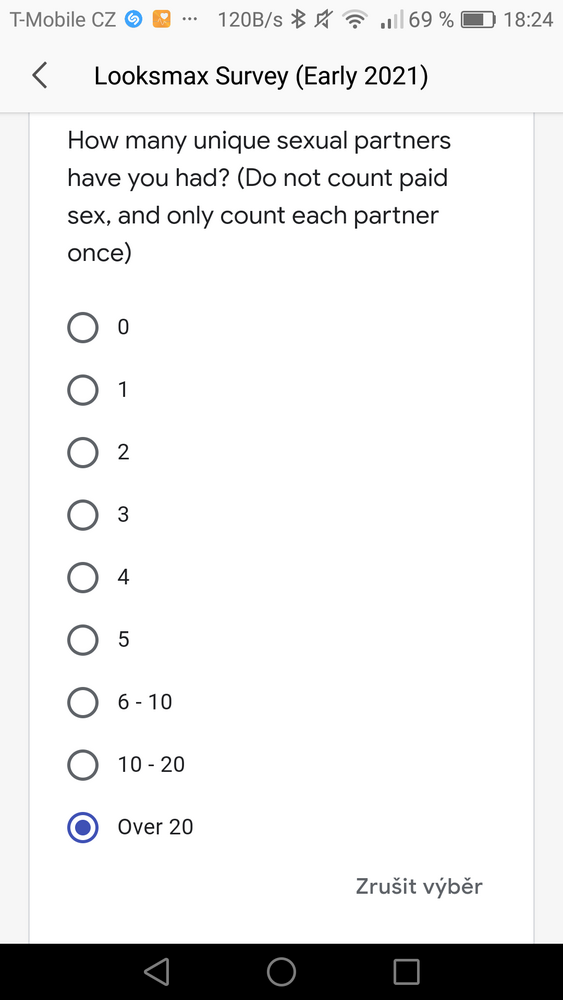The width and height of the screenshot is (563, 1000).
Task: Tap the Bluetooth icon in status bar
Action: (x=297, y=20)
